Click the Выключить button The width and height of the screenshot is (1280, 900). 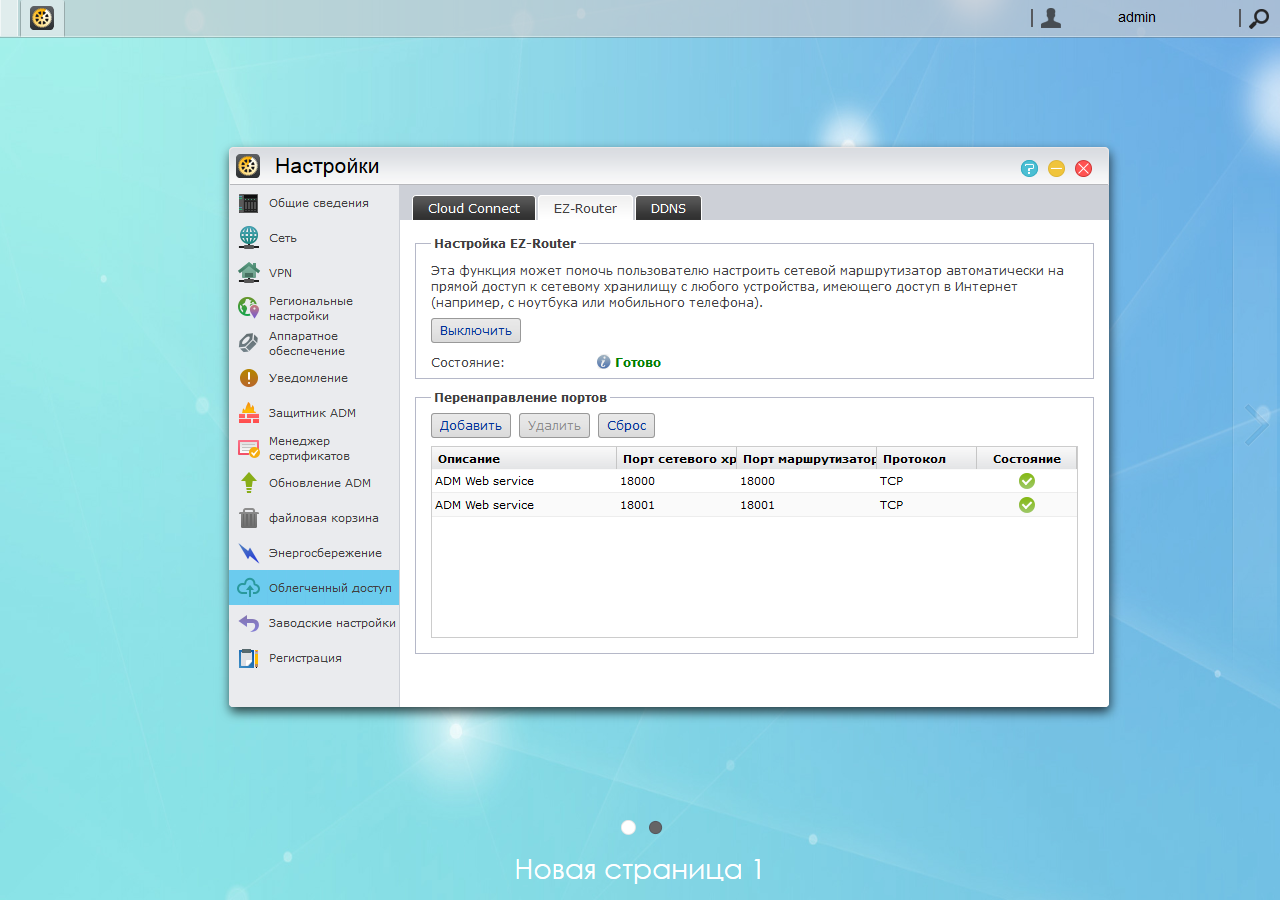point(476,330)
